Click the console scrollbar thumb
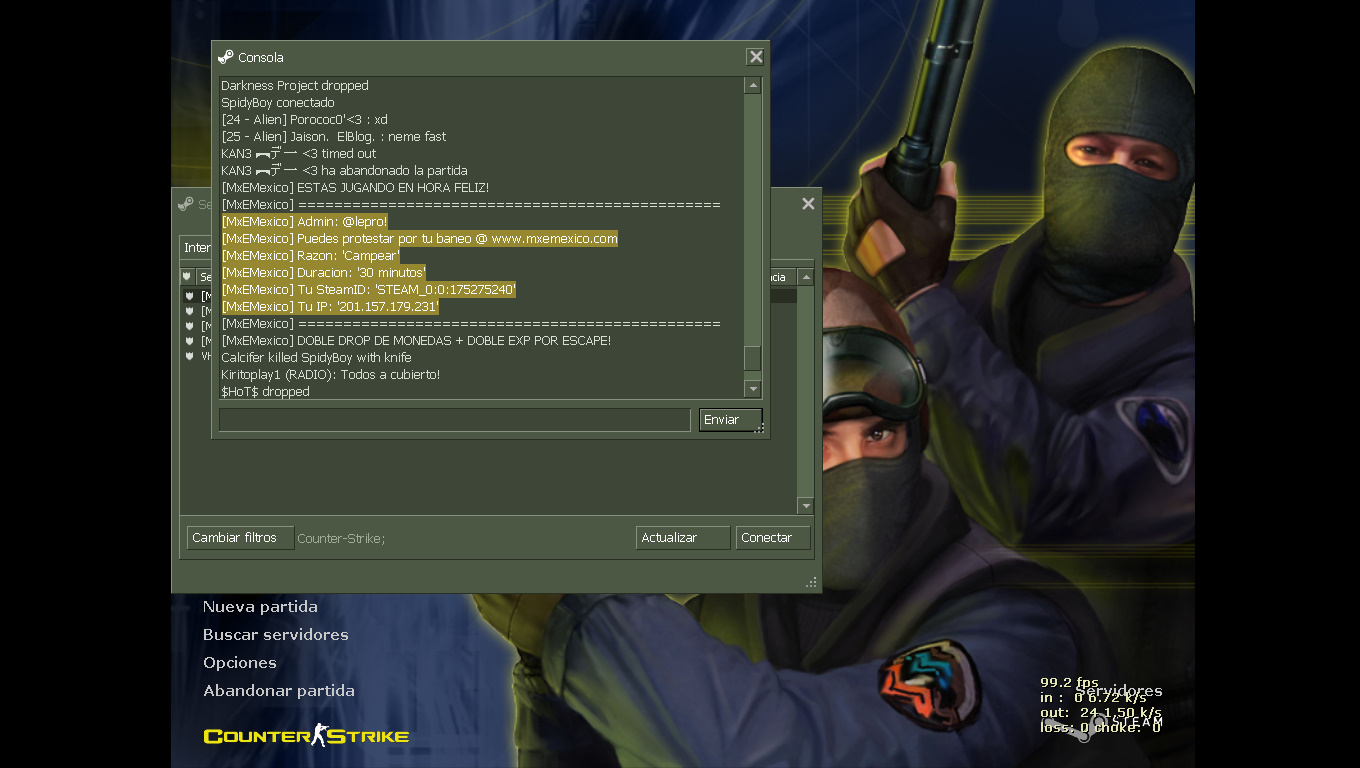Viewport: 1360px width, 768px height. point(753,358)
